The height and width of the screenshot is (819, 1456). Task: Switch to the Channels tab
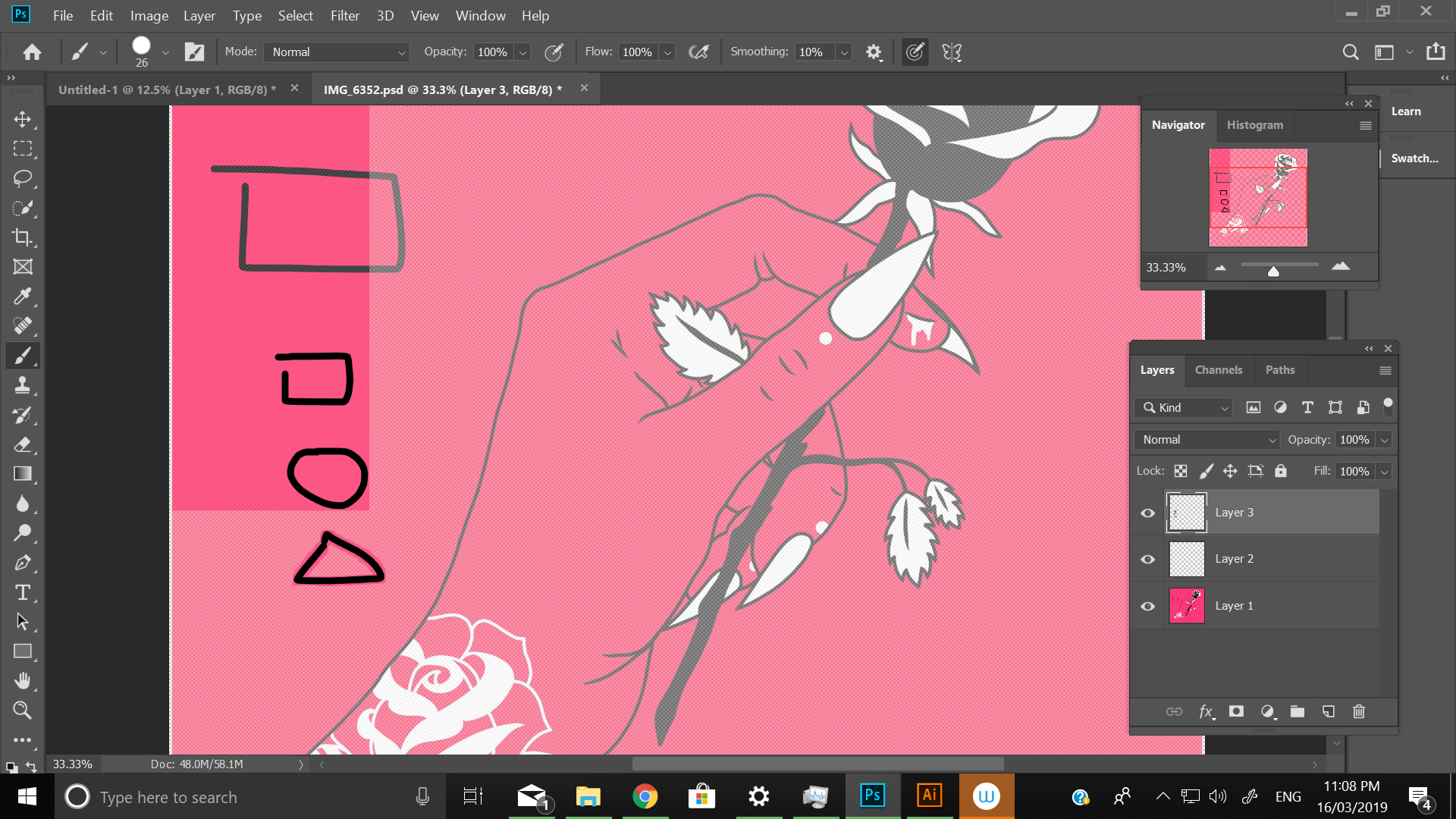pyautogui.click(x=1219, y=370)
